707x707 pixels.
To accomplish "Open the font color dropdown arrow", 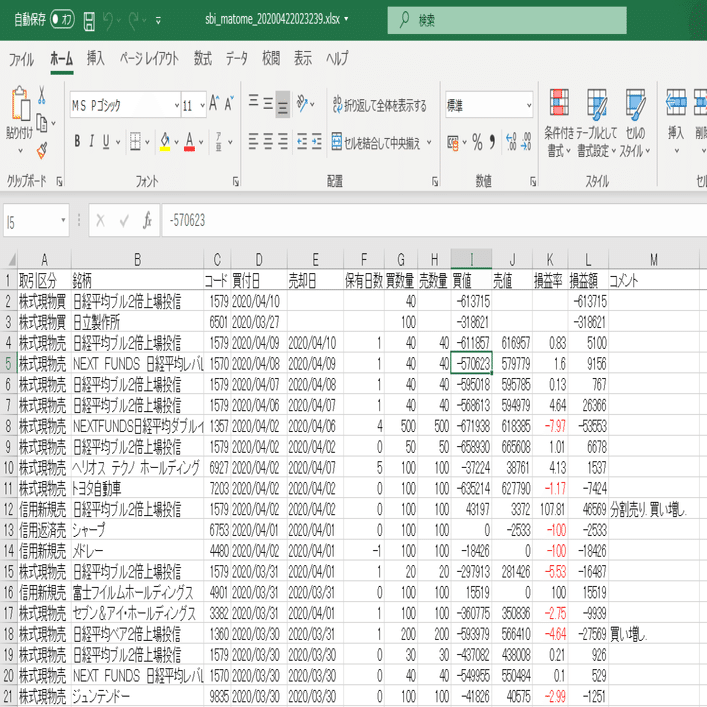I will [201, 142].
